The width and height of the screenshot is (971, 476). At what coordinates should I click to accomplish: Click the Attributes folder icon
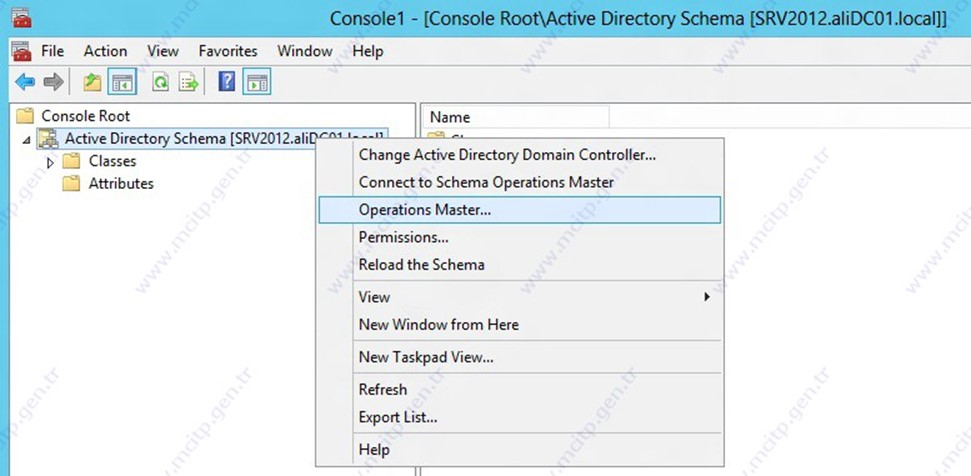pyautogui.click(x=72, y=183)
